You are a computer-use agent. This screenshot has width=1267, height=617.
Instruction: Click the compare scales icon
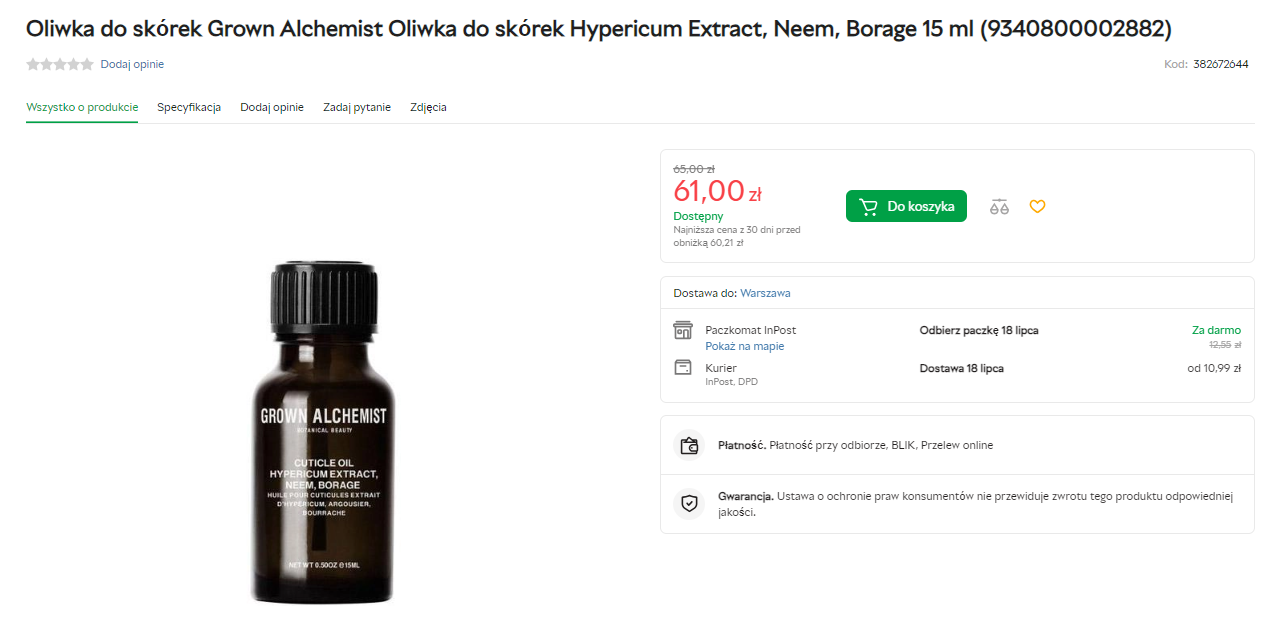click(x=999, y=207)
